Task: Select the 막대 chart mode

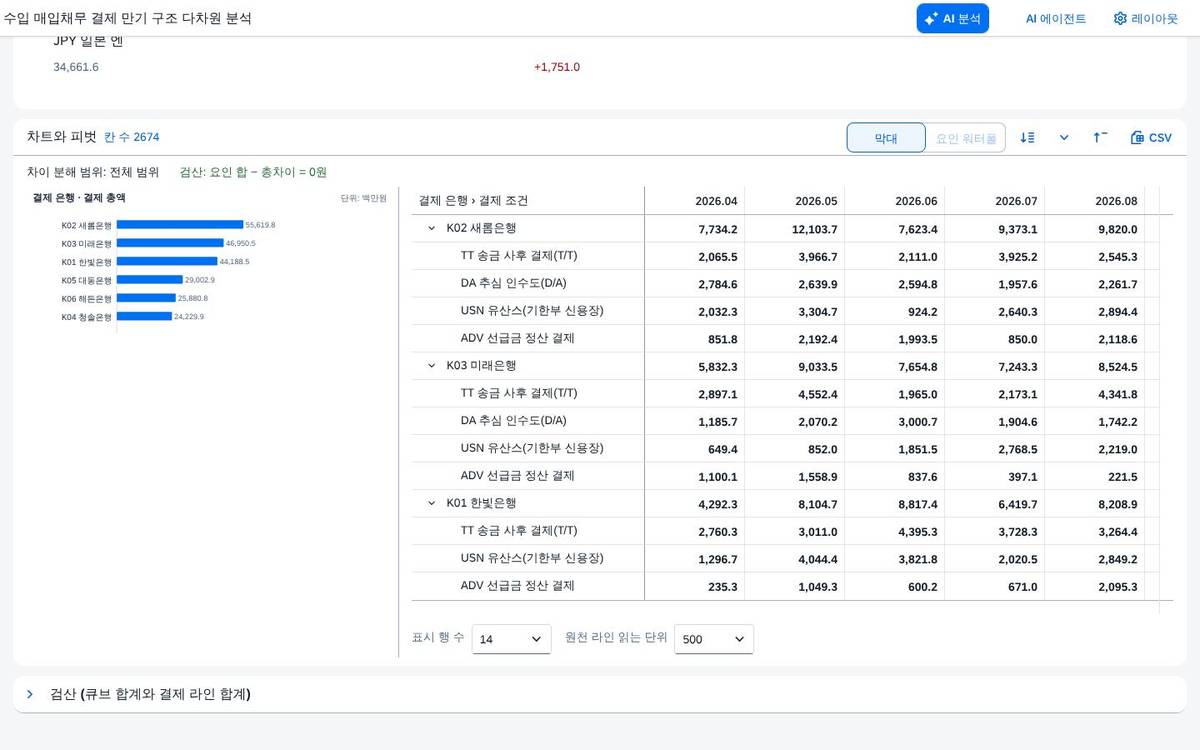Action: (886, 138)
